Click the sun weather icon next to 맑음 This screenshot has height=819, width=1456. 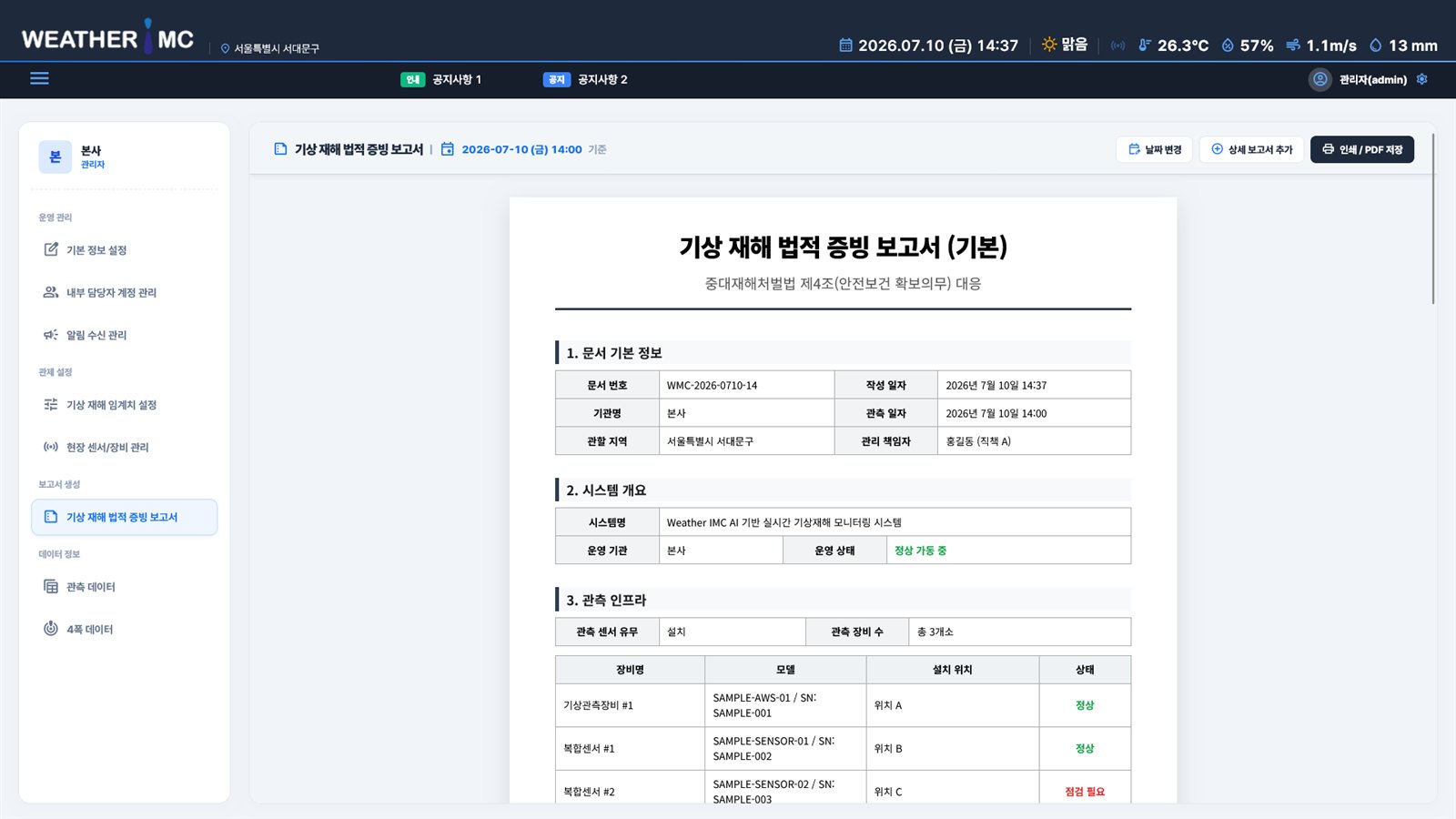(1049, 45)
